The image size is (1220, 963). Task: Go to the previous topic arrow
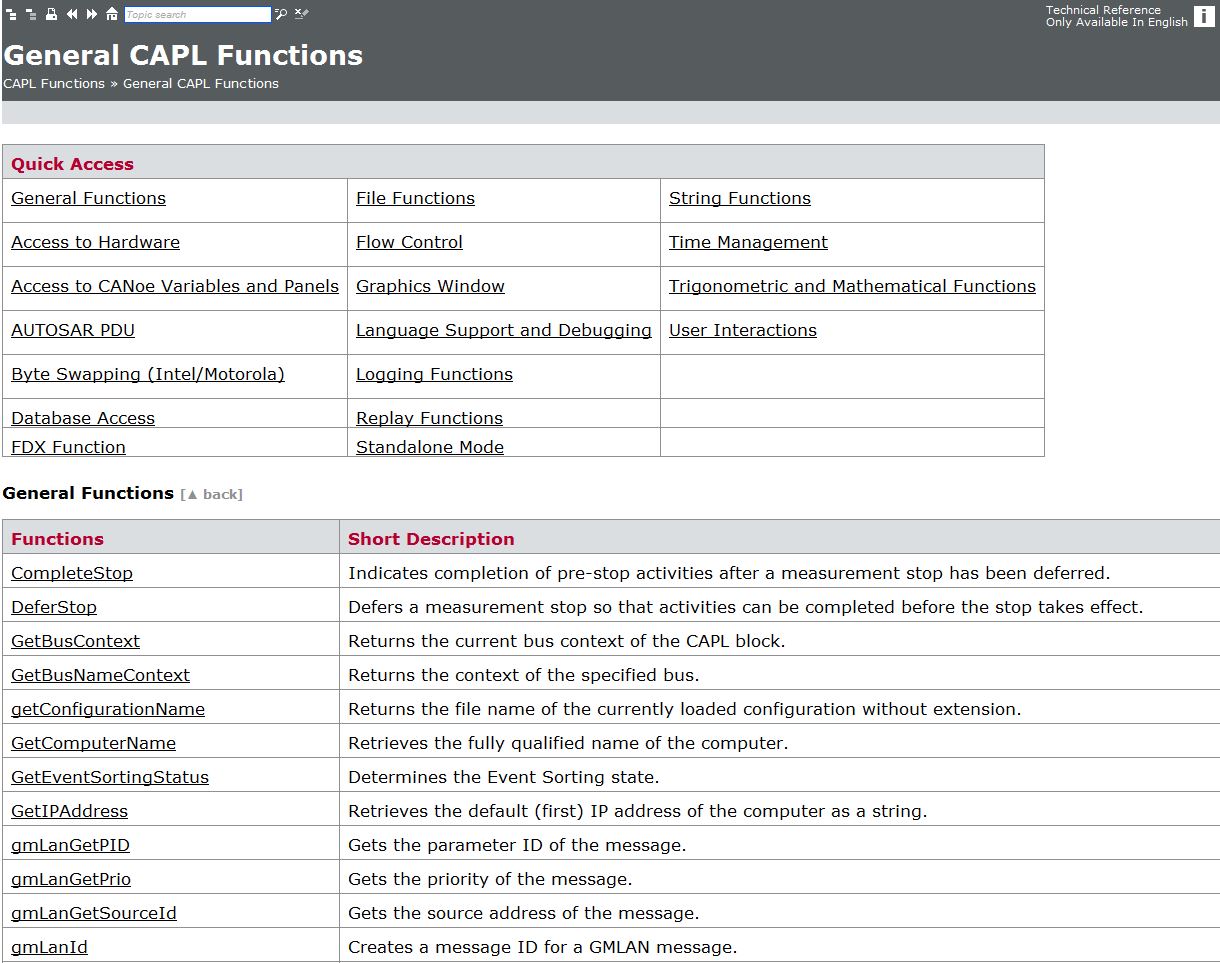point(72,14)
